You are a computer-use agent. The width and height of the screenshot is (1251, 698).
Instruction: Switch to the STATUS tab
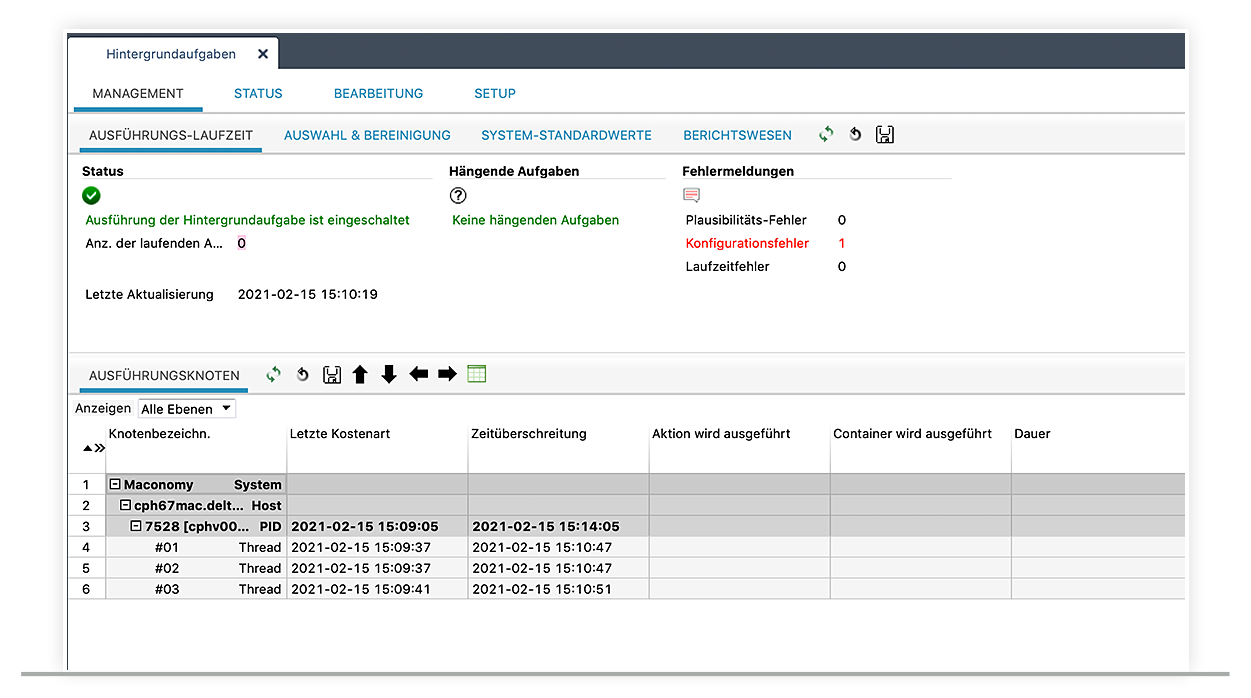(257, 93)
